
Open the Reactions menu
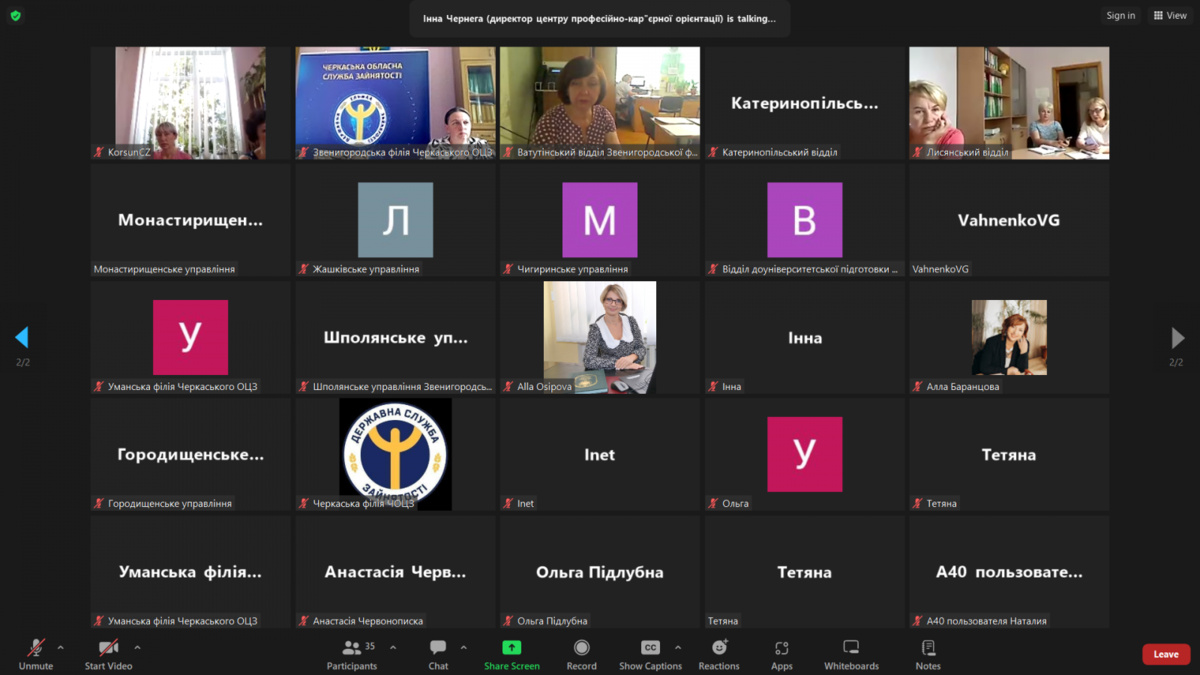point(719,655)
